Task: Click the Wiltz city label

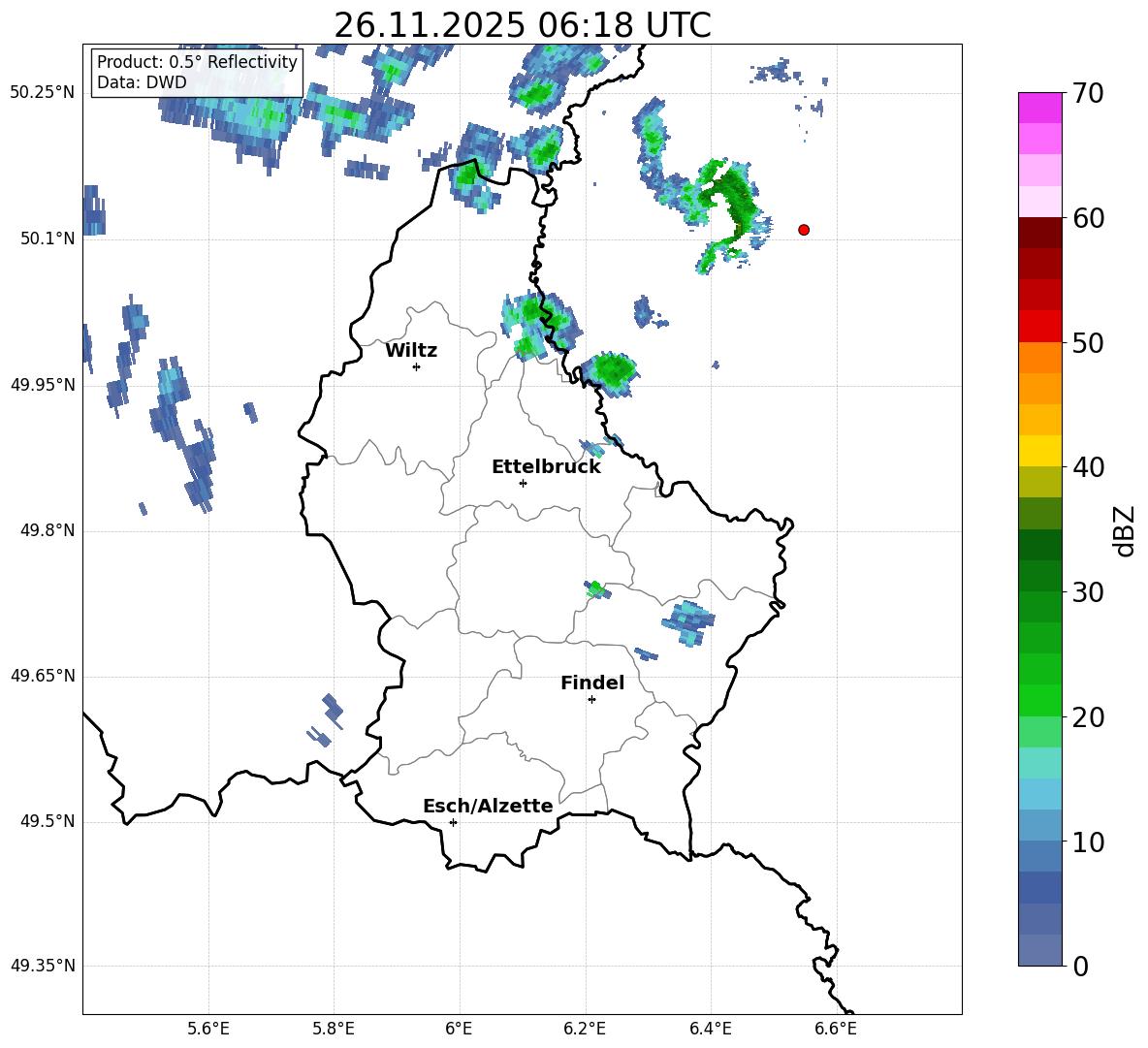Action: 411,351
